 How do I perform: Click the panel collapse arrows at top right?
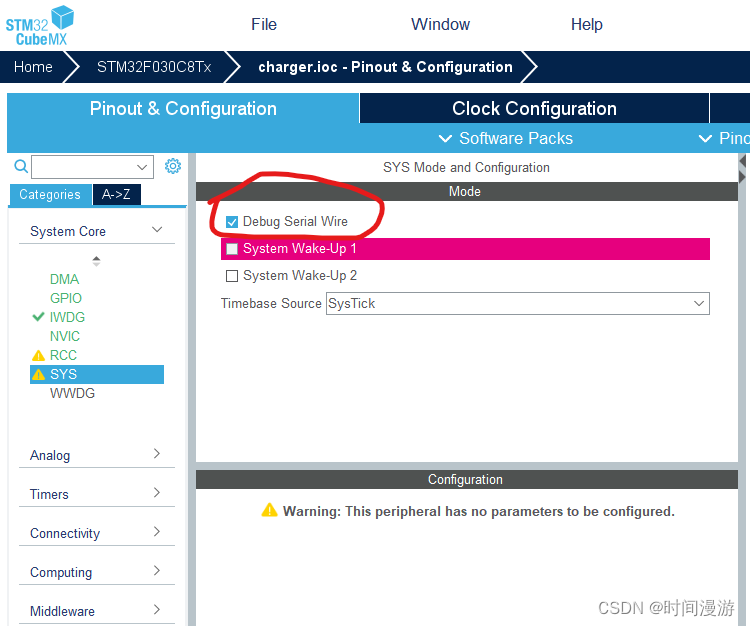pyautogui.click(x=742, y=169)
